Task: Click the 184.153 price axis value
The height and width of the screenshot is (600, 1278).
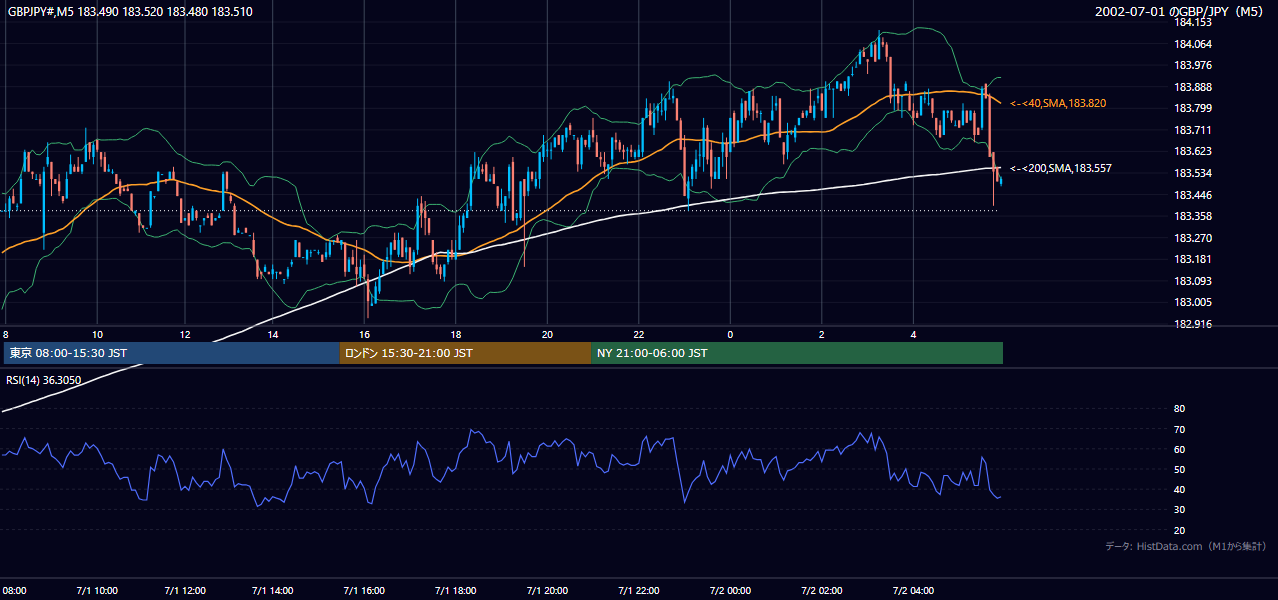Action: pyautogui.click(x=1193, y=23)
